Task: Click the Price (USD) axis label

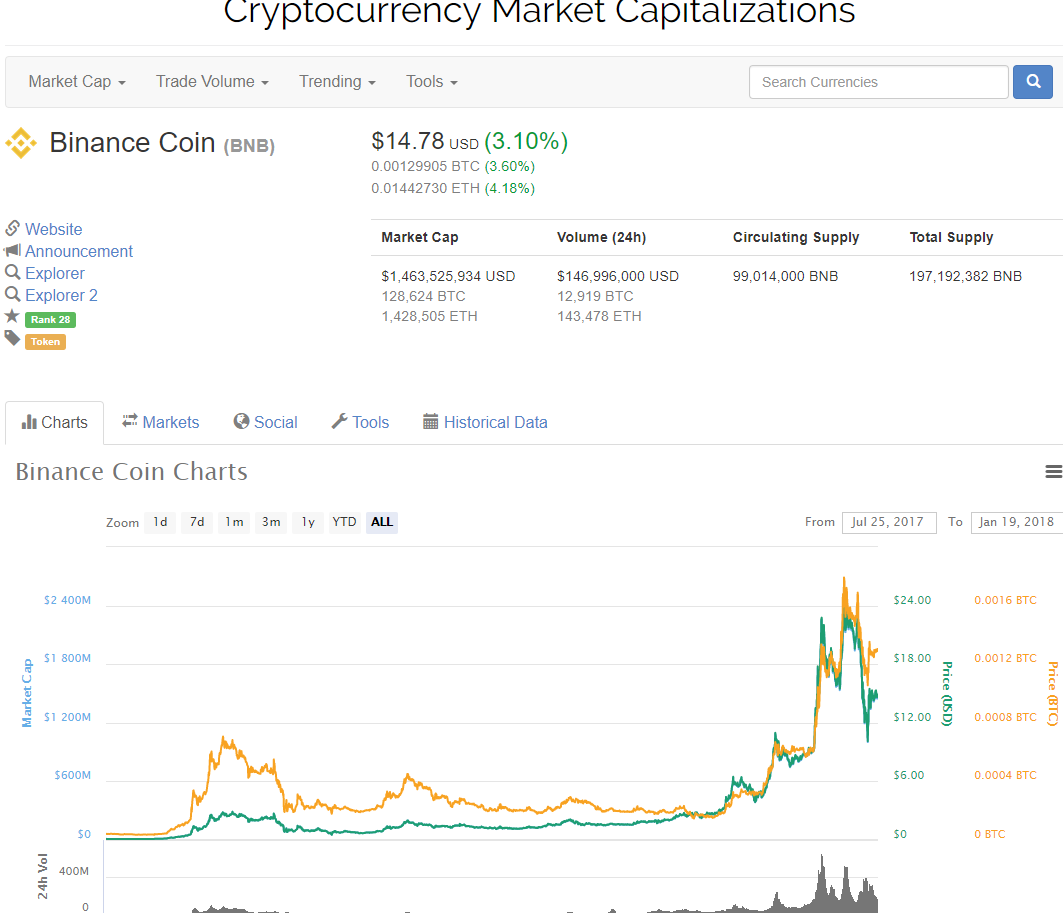Action: coord(947,693)
